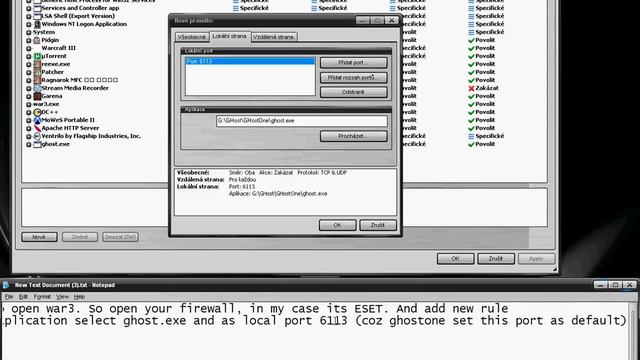Click the Services and Controller app icon

pos(37,8)
